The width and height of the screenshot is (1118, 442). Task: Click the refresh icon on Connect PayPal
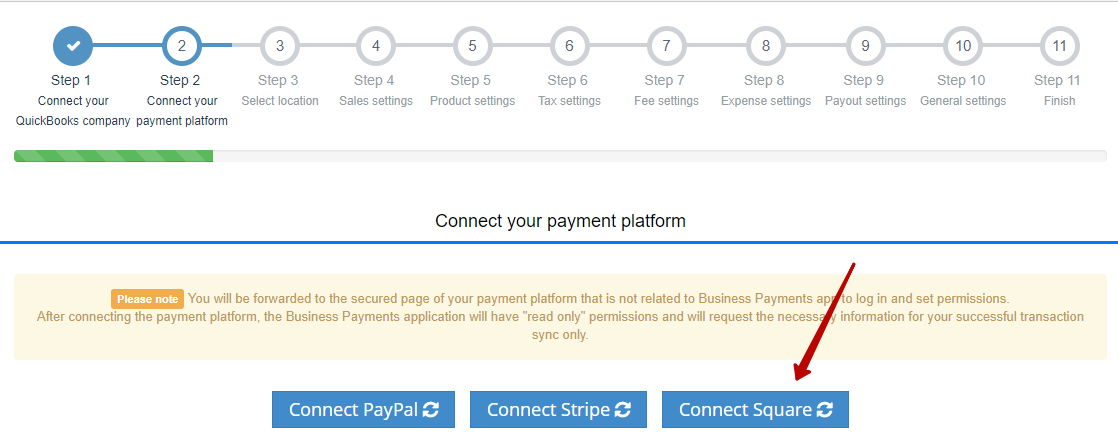431,410
